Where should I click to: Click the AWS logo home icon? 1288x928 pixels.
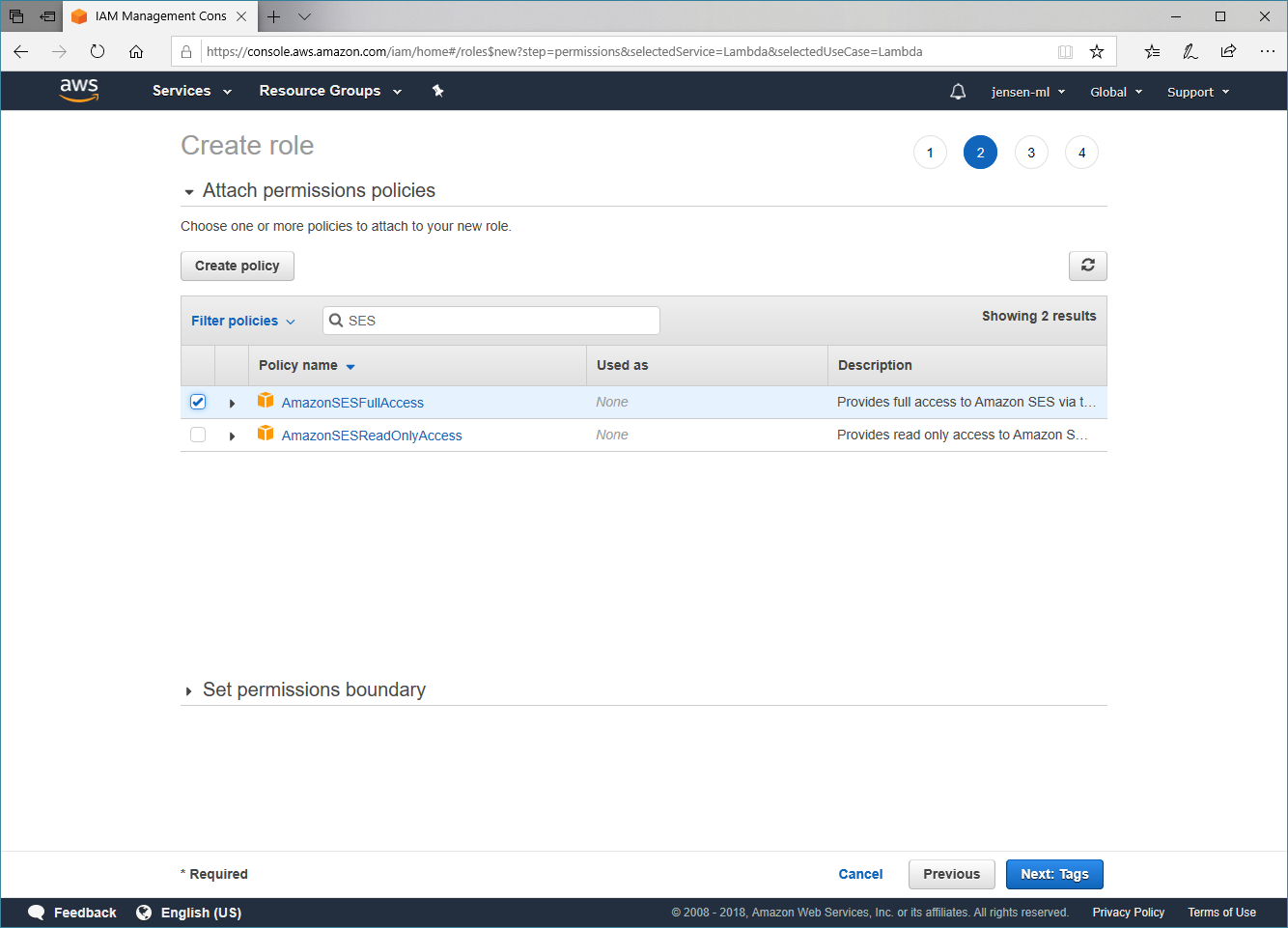point(78,90)
